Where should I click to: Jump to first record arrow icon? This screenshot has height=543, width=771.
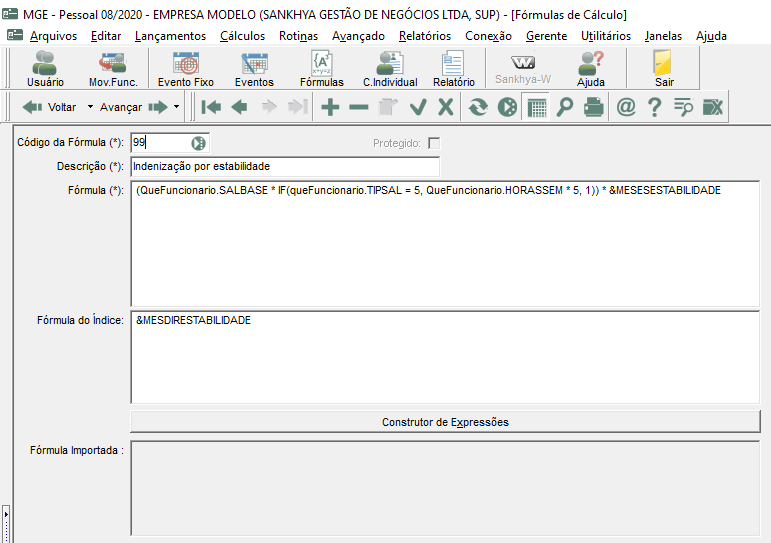point(211,107)
